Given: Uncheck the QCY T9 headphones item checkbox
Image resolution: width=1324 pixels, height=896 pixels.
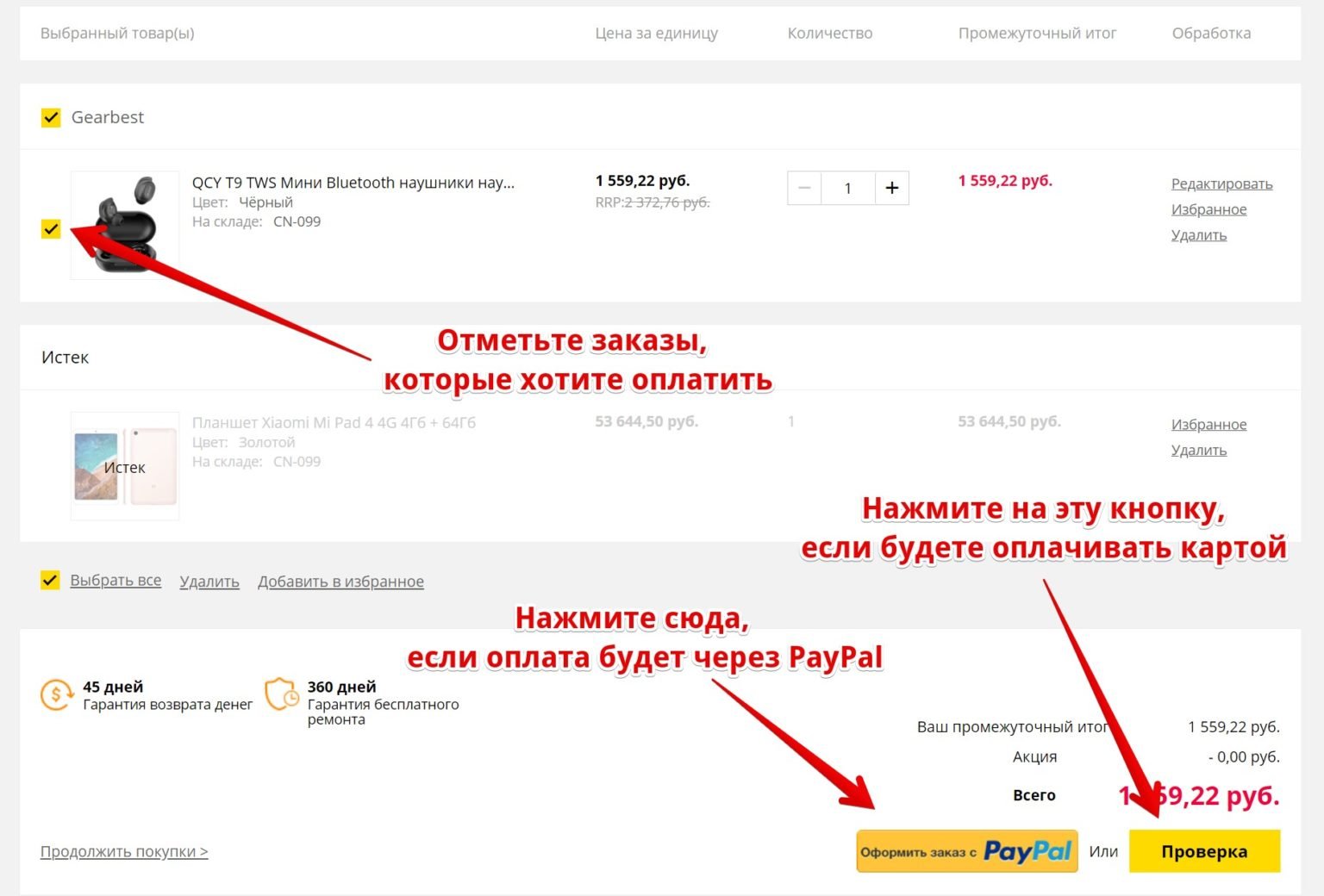Looking at the screenshot, I should pos(51,228).
